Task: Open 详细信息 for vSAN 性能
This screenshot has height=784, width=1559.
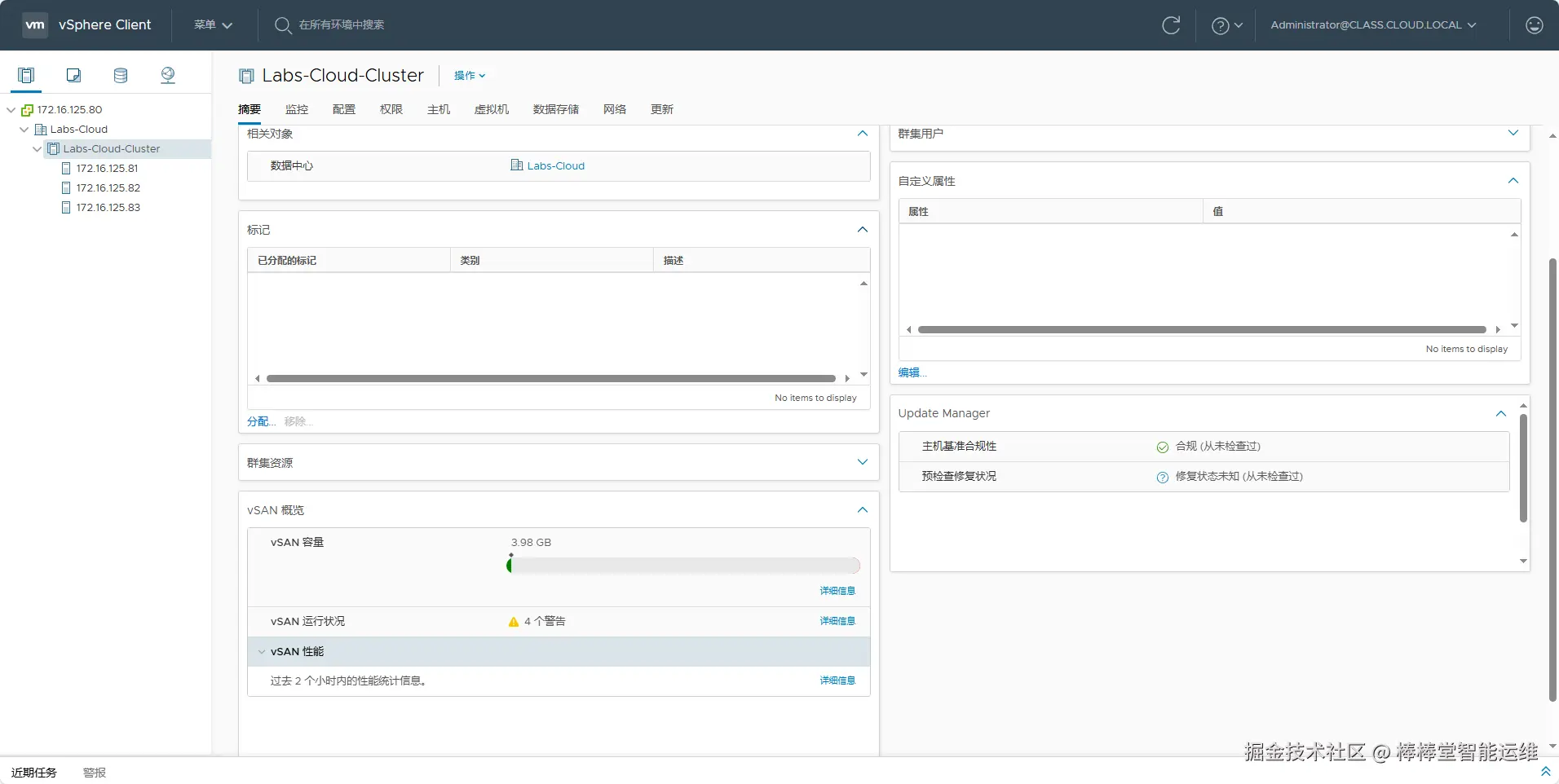Action: tap(837, 680)
